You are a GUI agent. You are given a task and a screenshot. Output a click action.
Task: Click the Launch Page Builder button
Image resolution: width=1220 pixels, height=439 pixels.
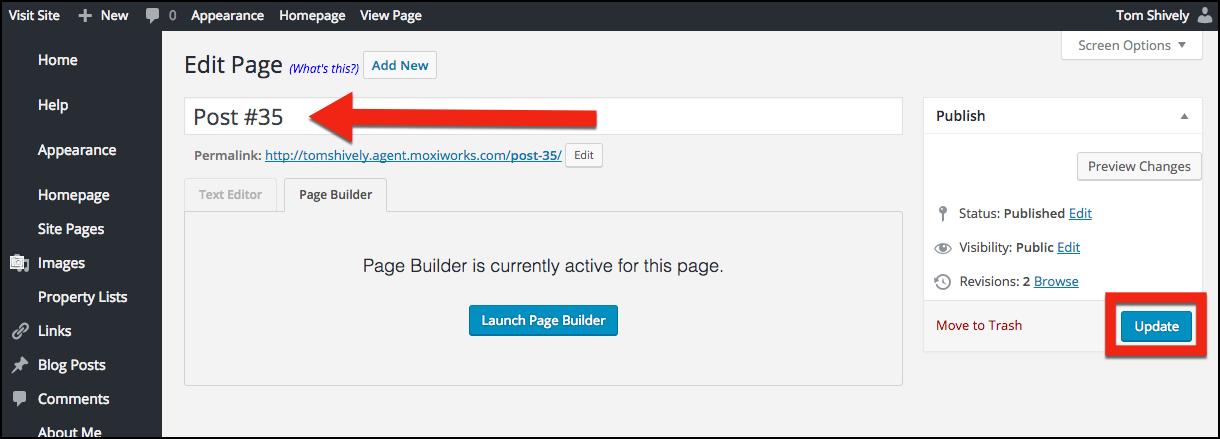(x=543, y=320)
